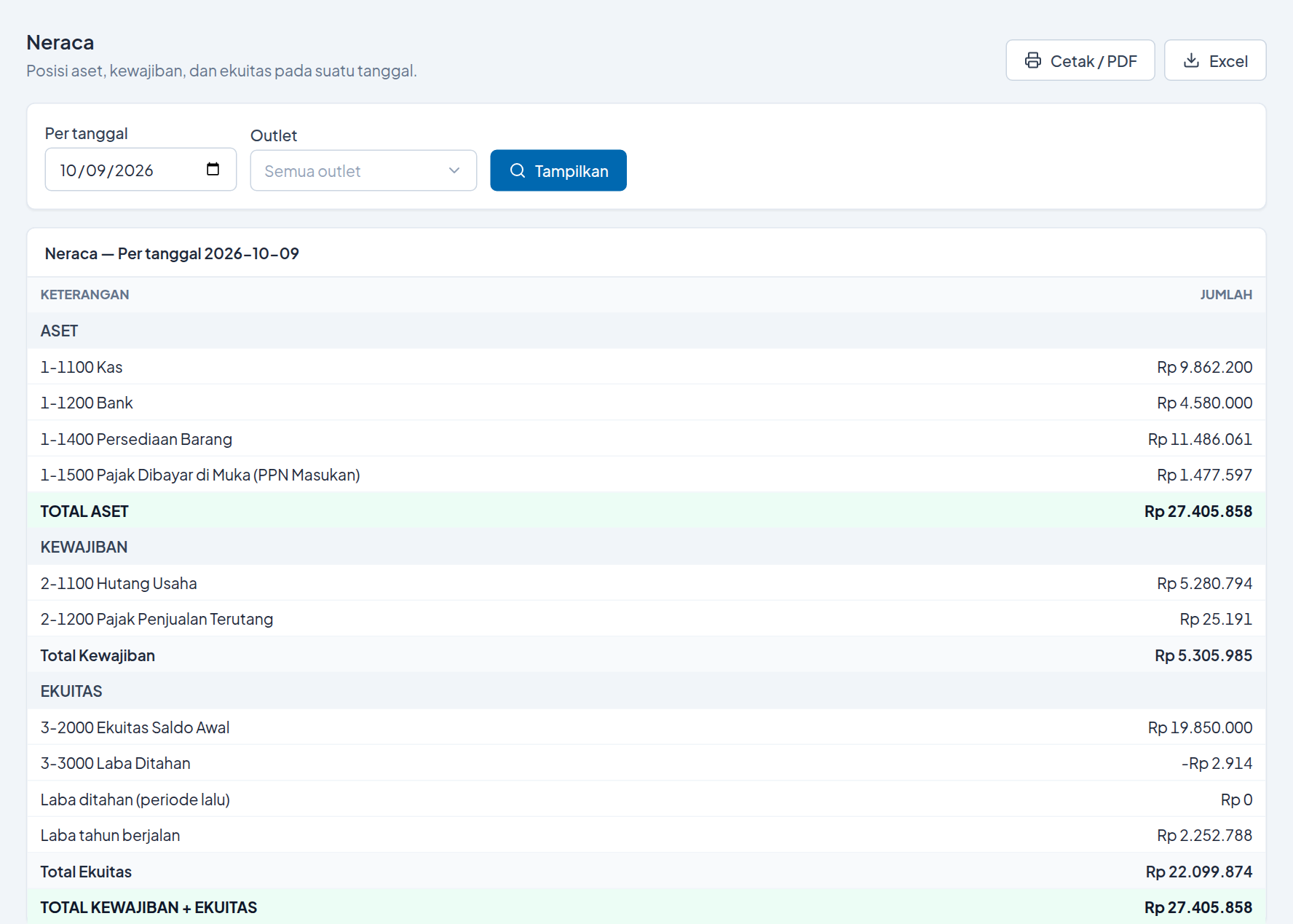Click the amount Rp 5.305.985
The height and width of the screenshot is (924, 1293).
tap(1203, 655)
